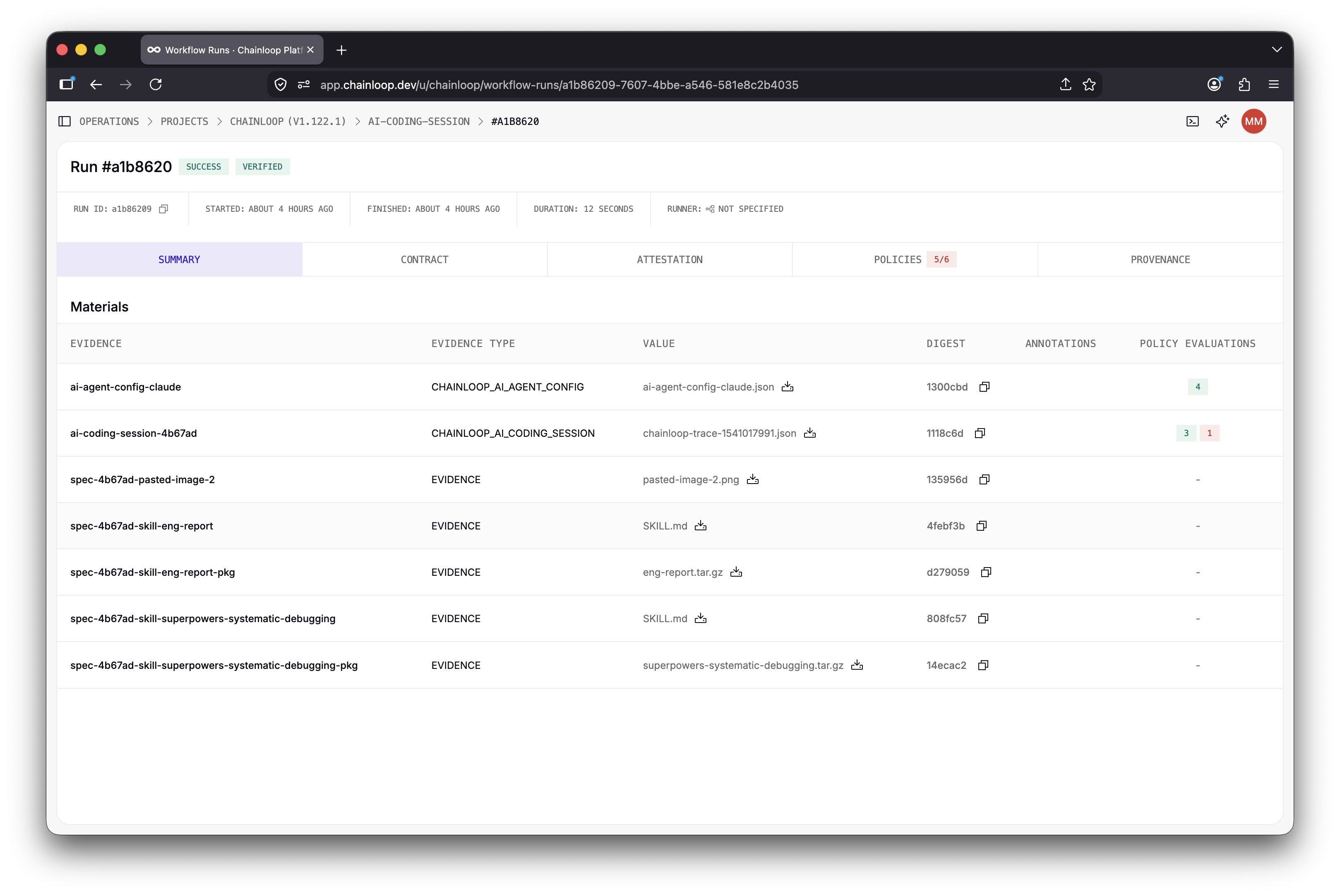Copy digest 1118c6d
Viewport: 1340px width, 896px height.
pyautogui.click(x=979, y=433)
